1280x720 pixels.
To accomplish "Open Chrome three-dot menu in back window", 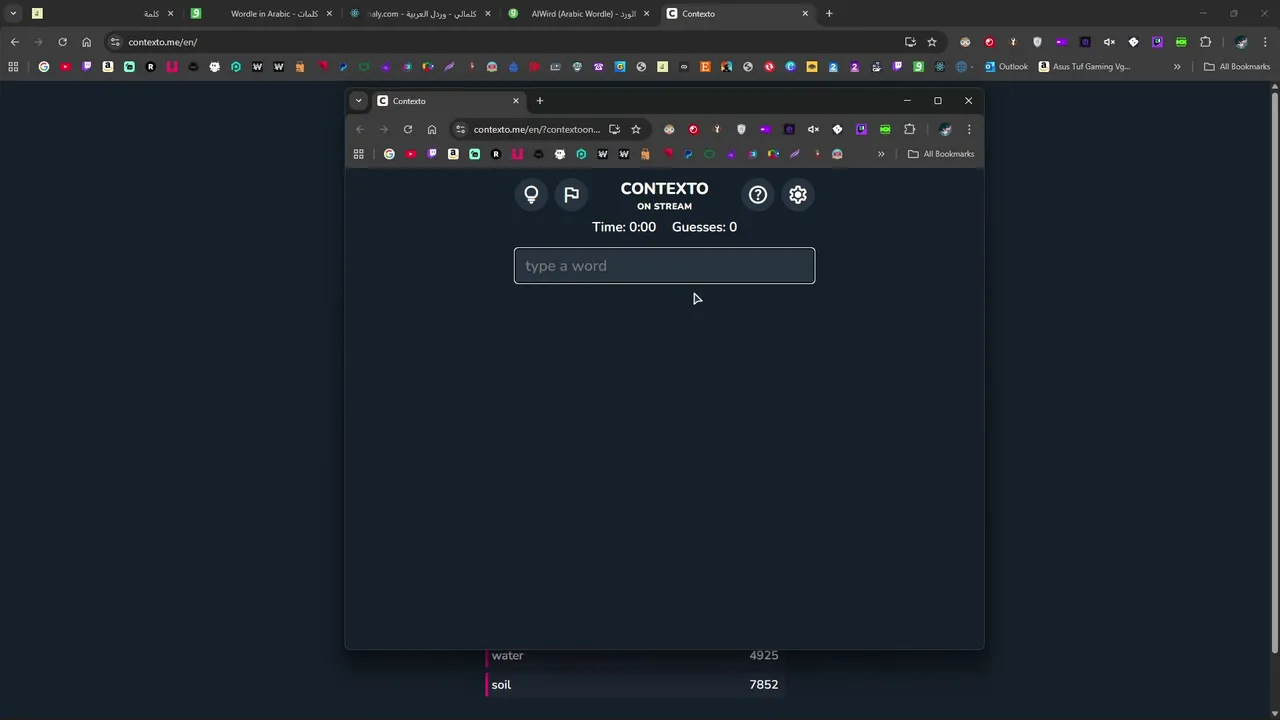I will pyautogui.click(x=1265, y=42).
